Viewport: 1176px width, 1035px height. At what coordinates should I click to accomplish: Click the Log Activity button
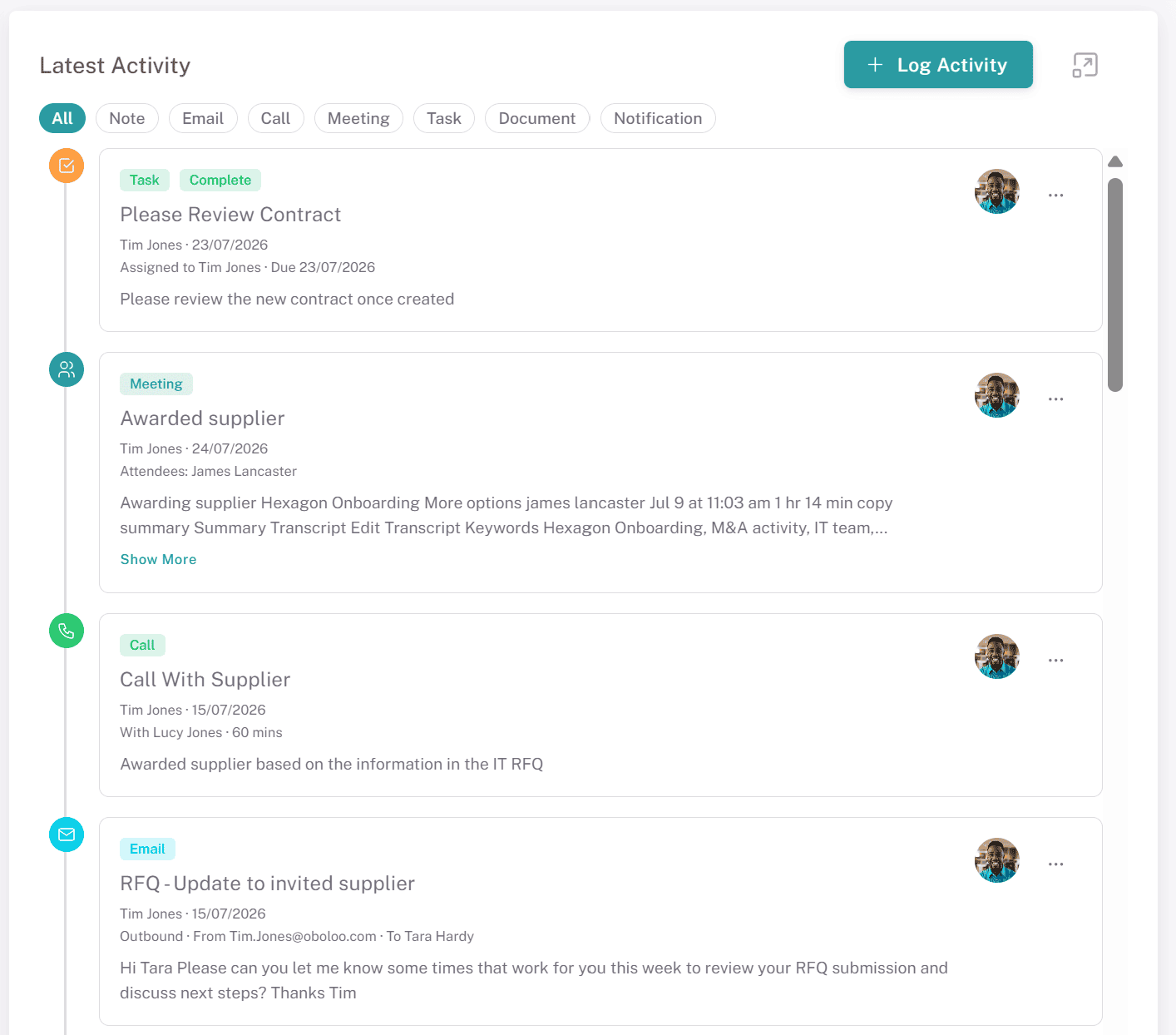click(x=938, y=65)
